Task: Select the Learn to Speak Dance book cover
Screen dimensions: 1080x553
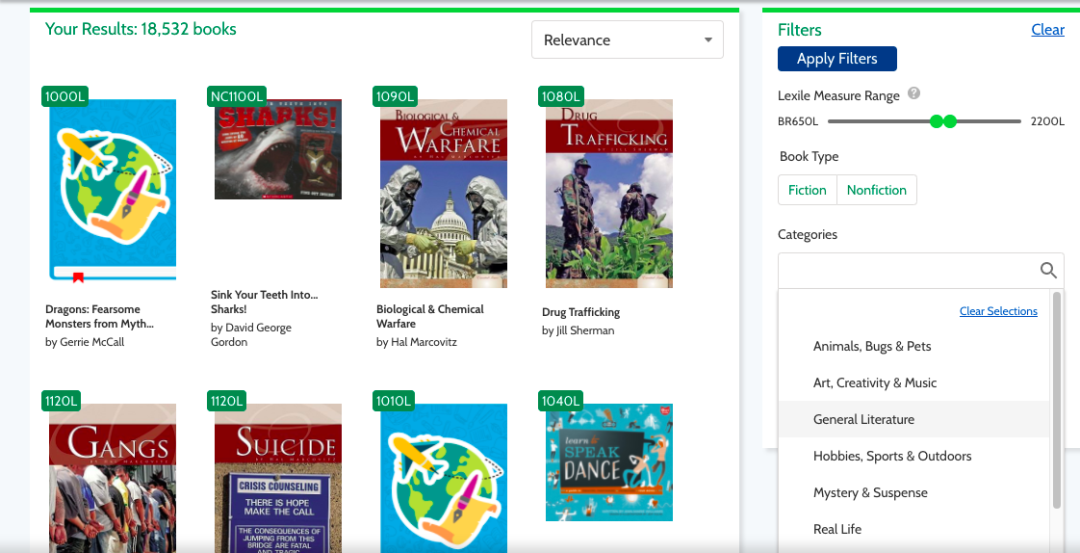Action: 609,462
